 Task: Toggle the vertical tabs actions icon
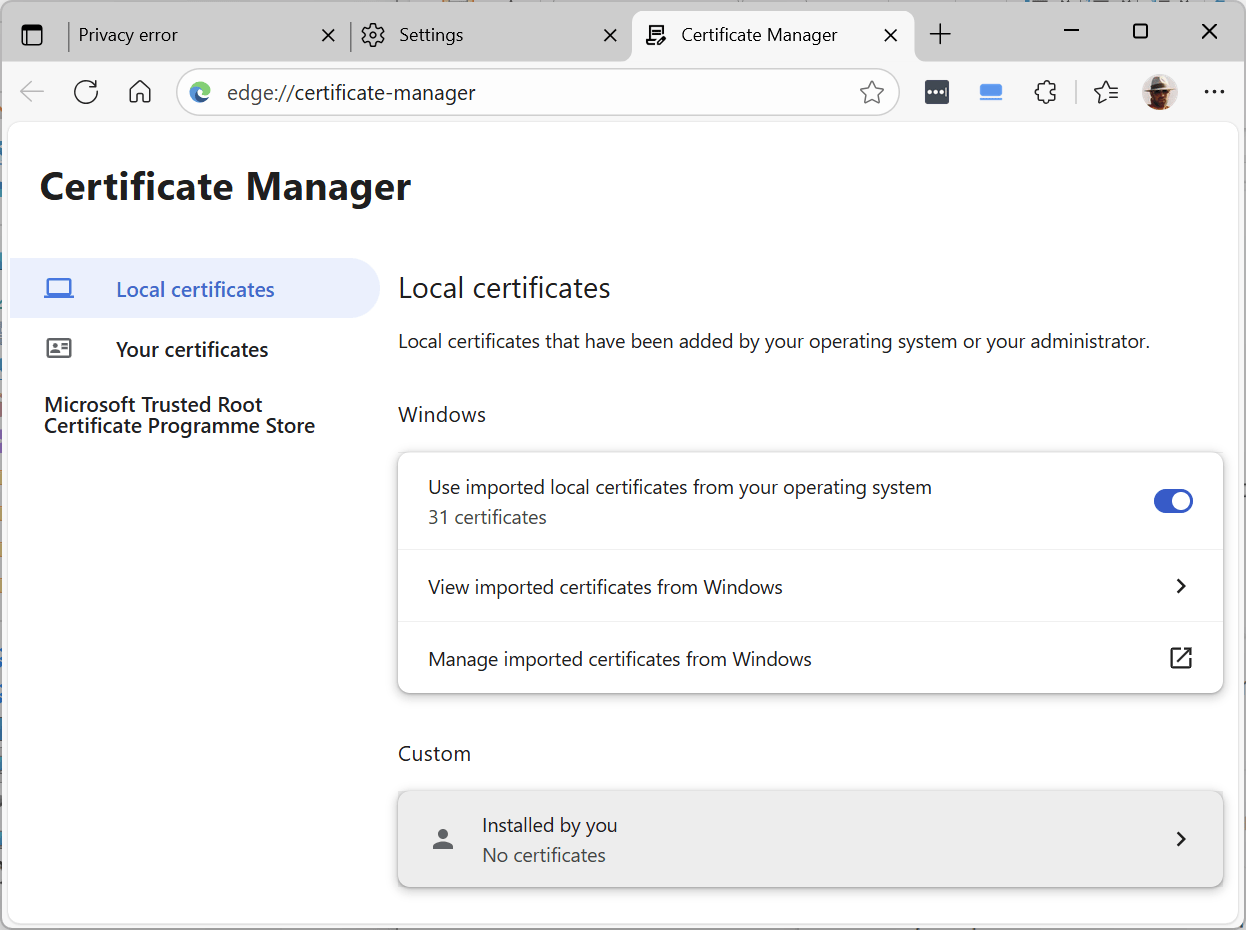[x=33, y=35]
